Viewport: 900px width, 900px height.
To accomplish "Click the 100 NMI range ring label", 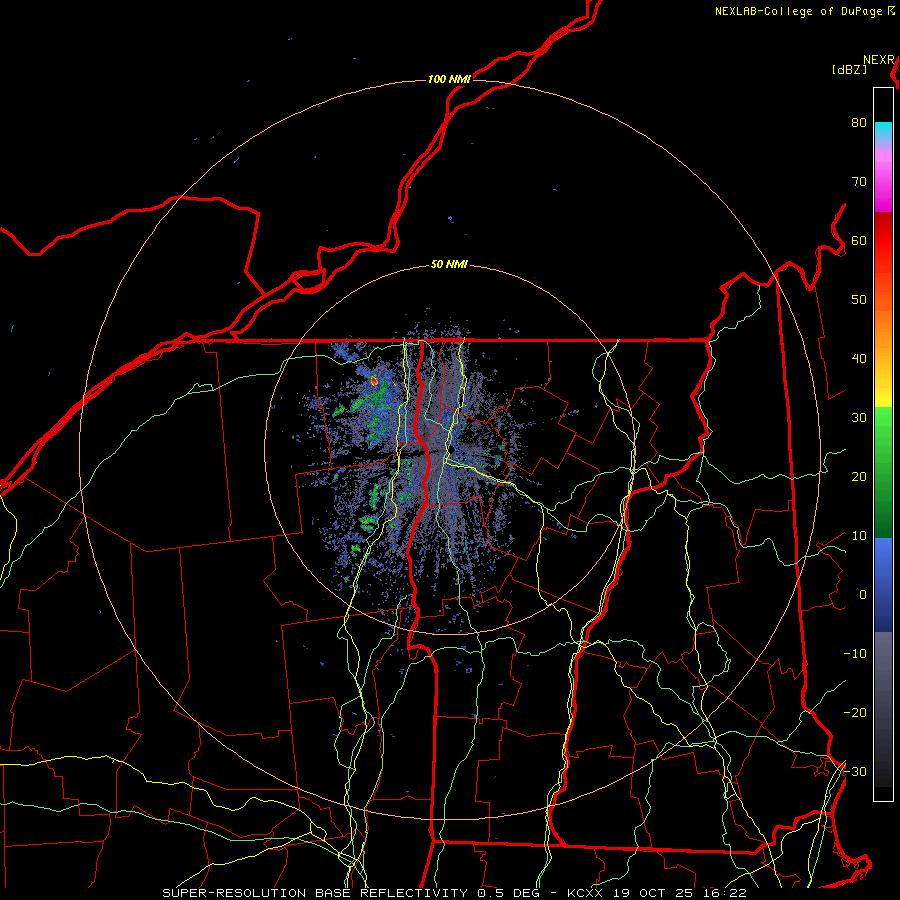I will click(x=449, y=79).
